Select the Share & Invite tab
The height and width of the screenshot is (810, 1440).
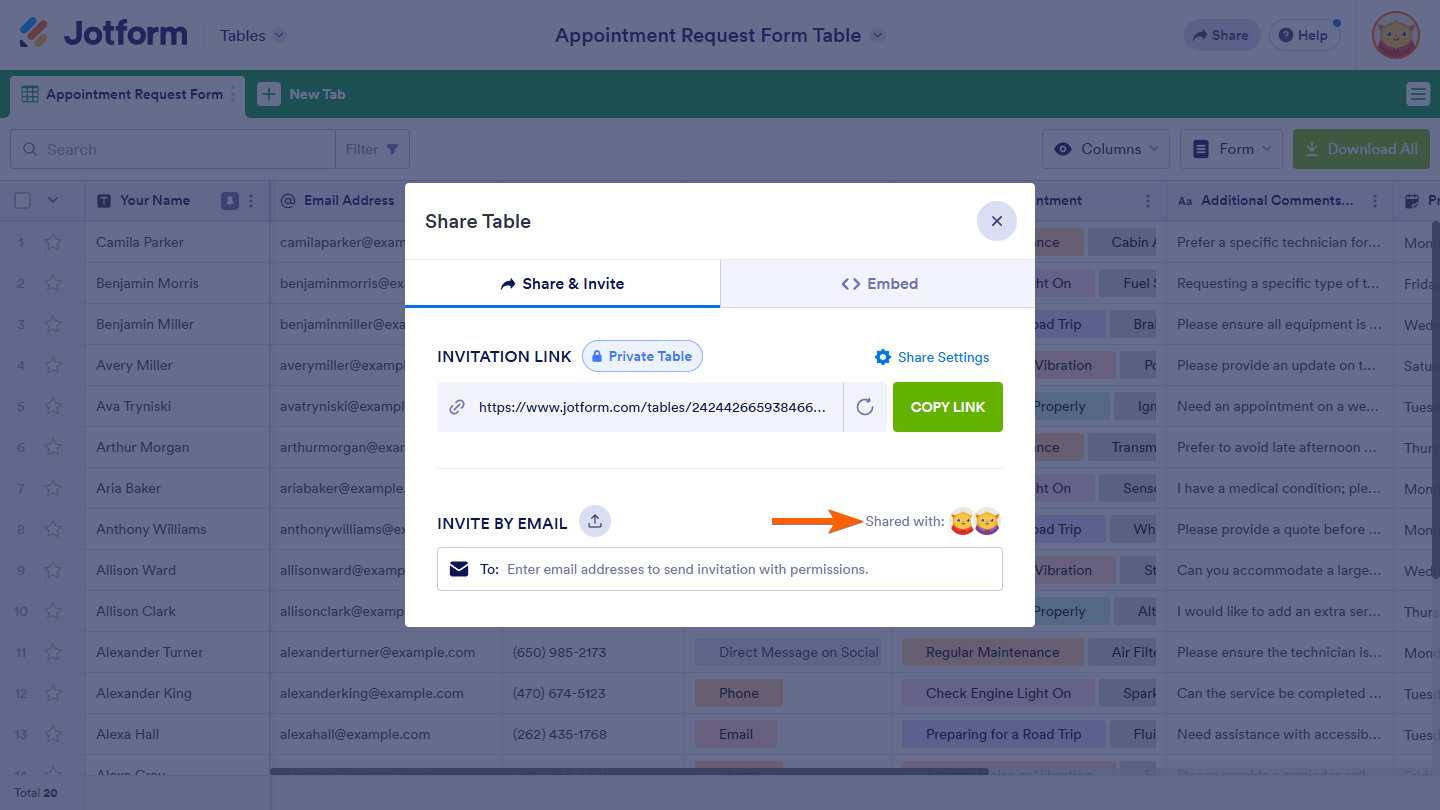(562, 284)
